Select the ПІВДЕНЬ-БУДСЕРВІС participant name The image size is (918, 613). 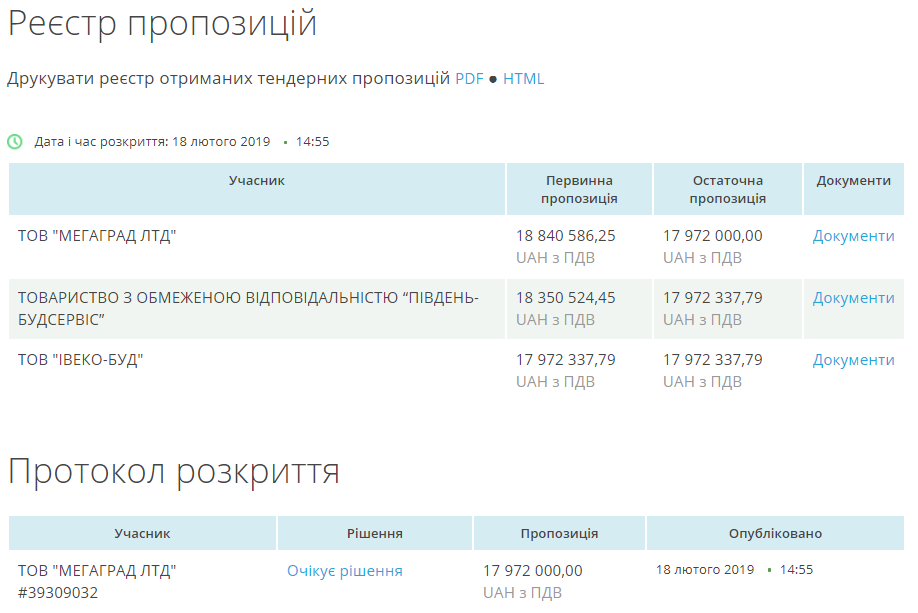[248, 308]
